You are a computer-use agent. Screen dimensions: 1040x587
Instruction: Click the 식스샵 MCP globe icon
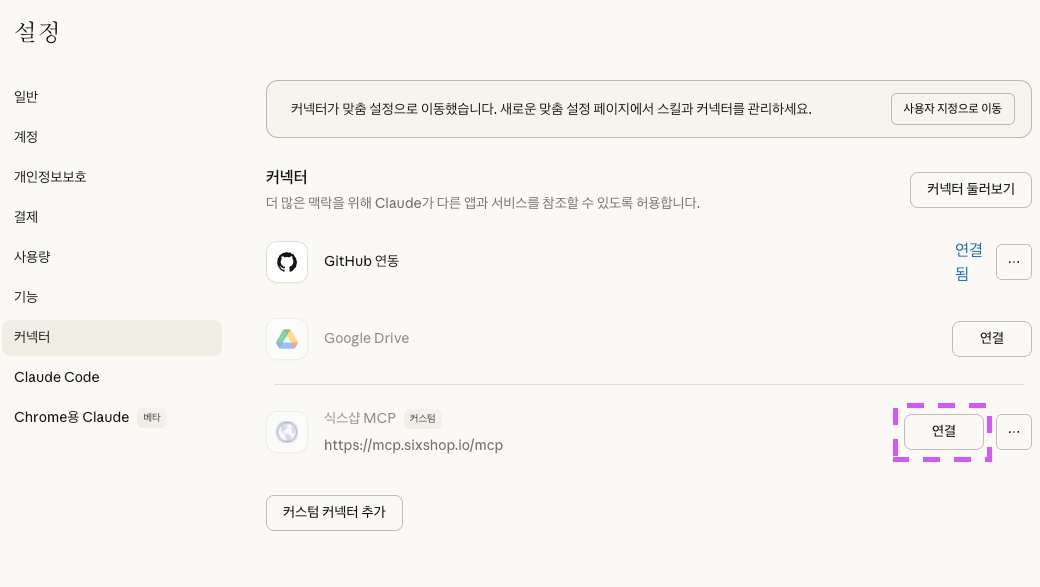tap(287, 432)
